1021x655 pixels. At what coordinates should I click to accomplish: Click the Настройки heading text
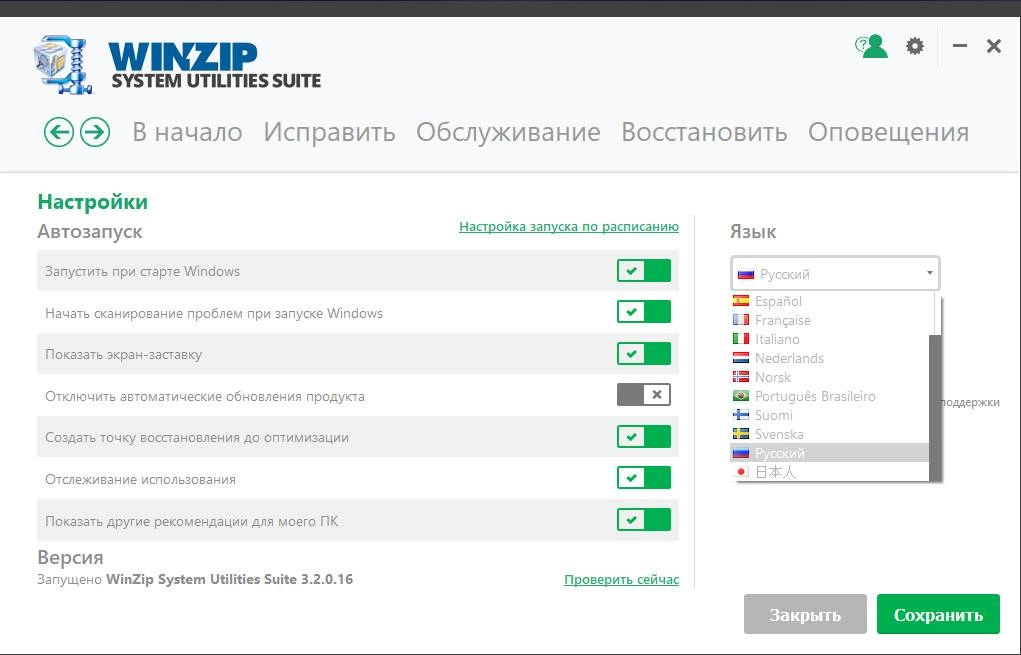[92, 202]
